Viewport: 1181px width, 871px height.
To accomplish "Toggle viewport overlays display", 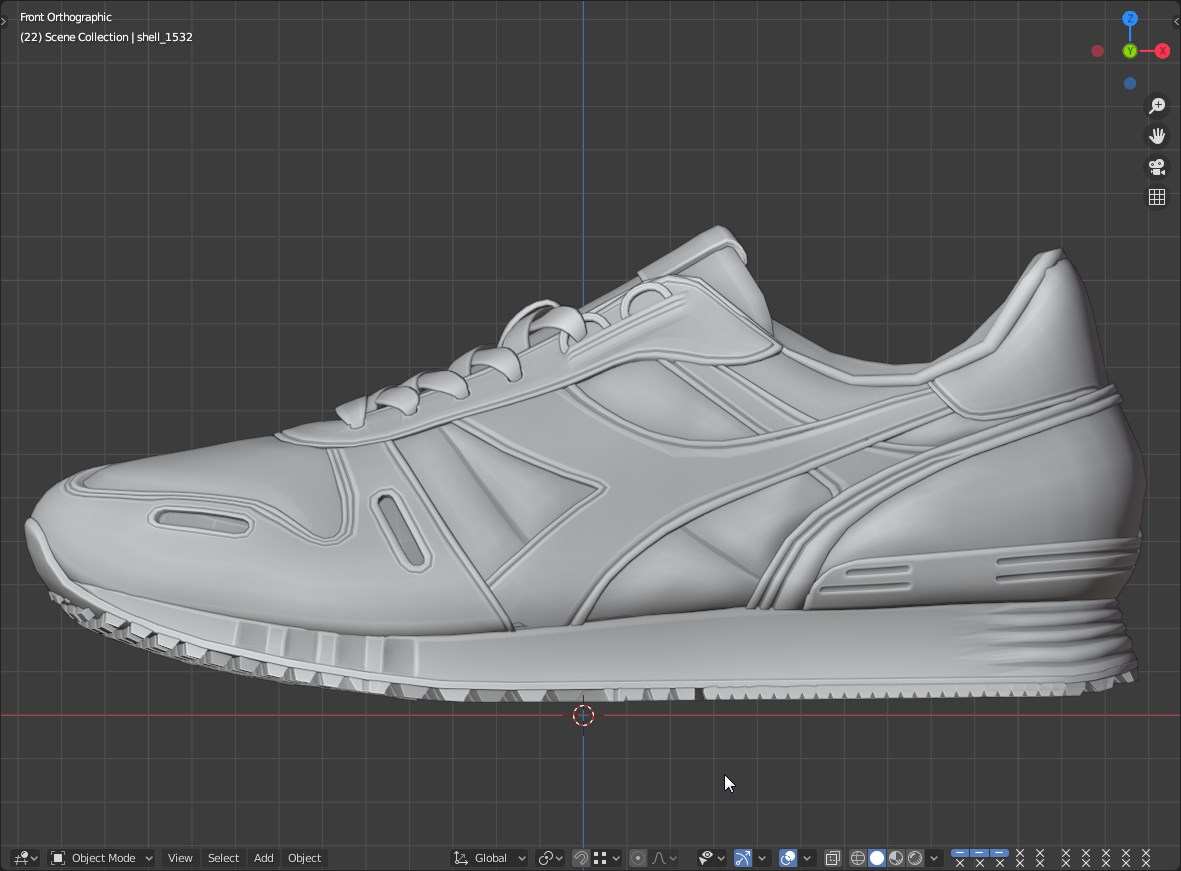I will (x=788, y=858).
